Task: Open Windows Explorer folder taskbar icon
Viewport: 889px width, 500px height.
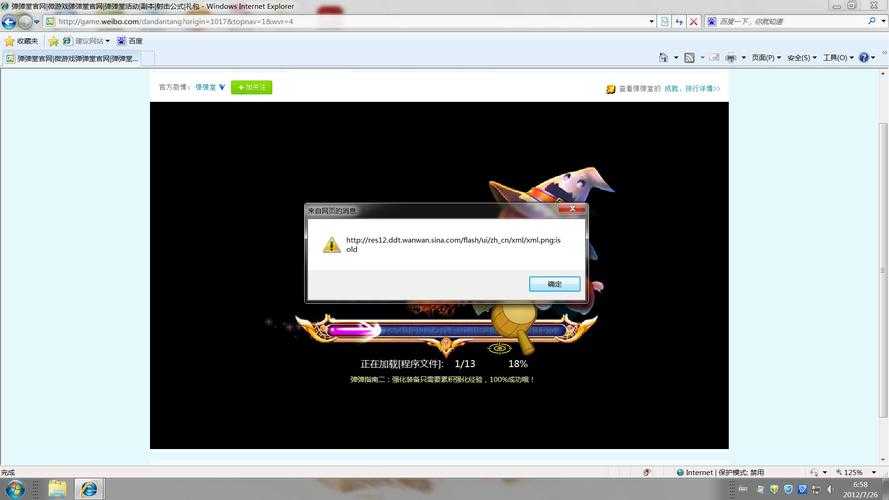Action: point(57,489)
